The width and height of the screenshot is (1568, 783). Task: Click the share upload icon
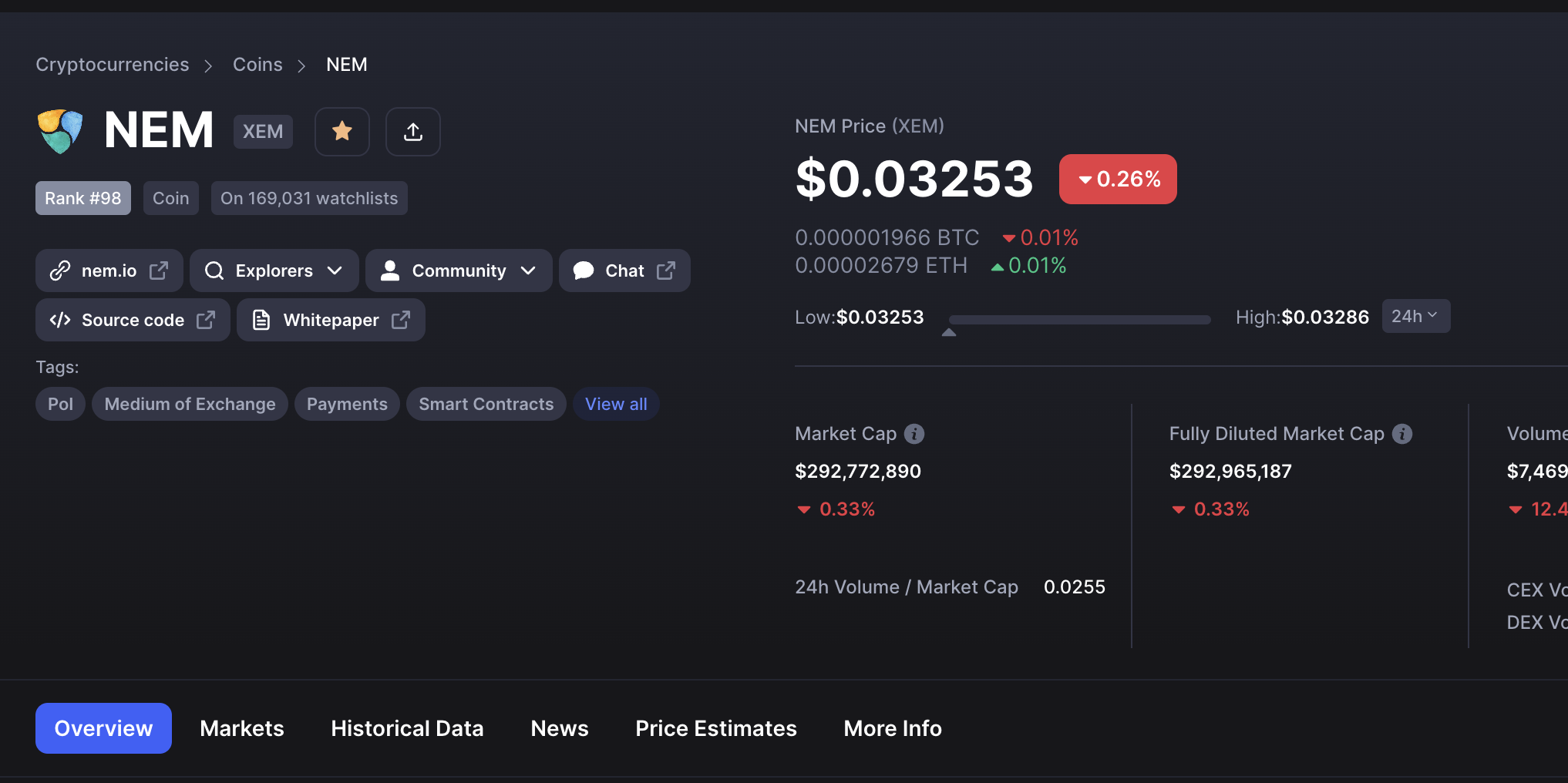click(x=413, y=132)
